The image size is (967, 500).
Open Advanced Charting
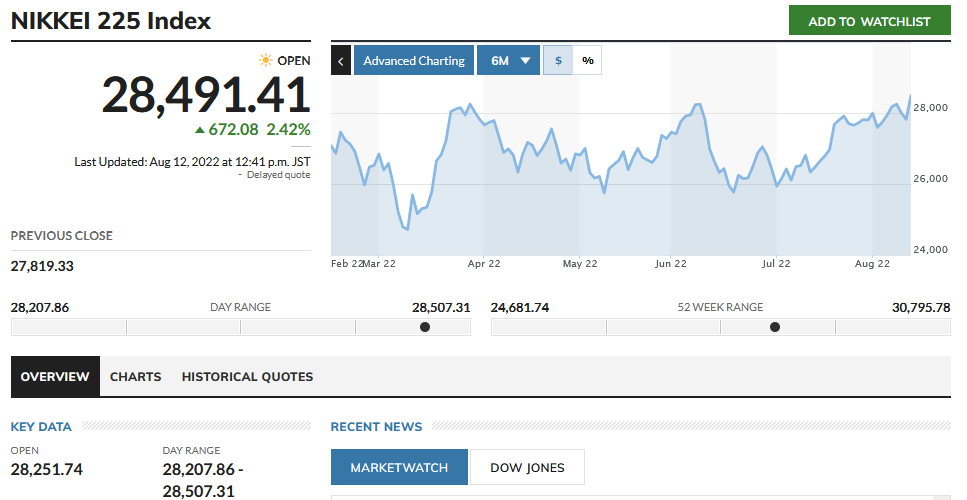pos(414,60)
